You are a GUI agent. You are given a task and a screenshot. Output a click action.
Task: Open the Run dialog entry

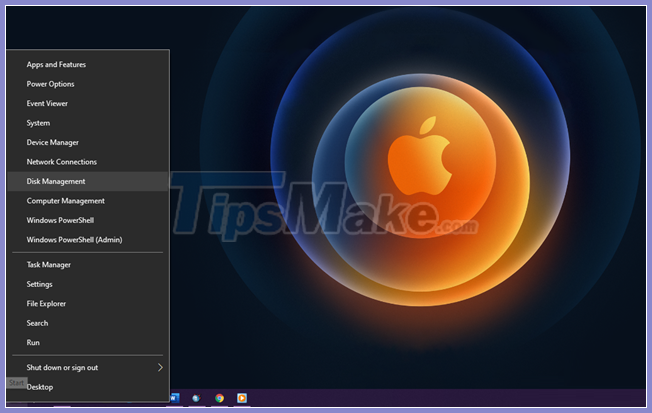click(87, 343)
